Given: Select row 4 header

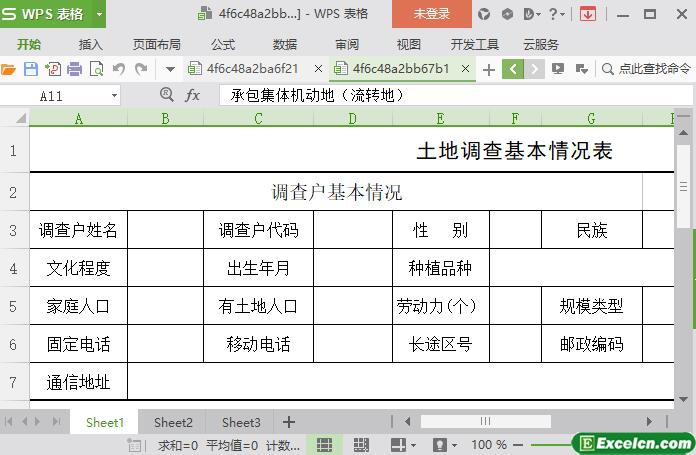Looking at the screenshot, I should pos(13,268).
